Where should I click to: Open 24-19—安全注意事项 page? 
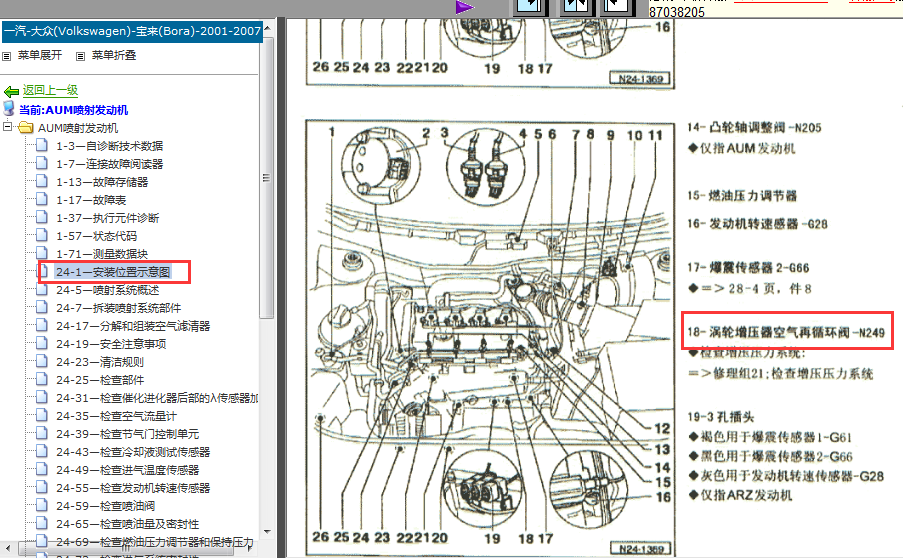point(111,344)
